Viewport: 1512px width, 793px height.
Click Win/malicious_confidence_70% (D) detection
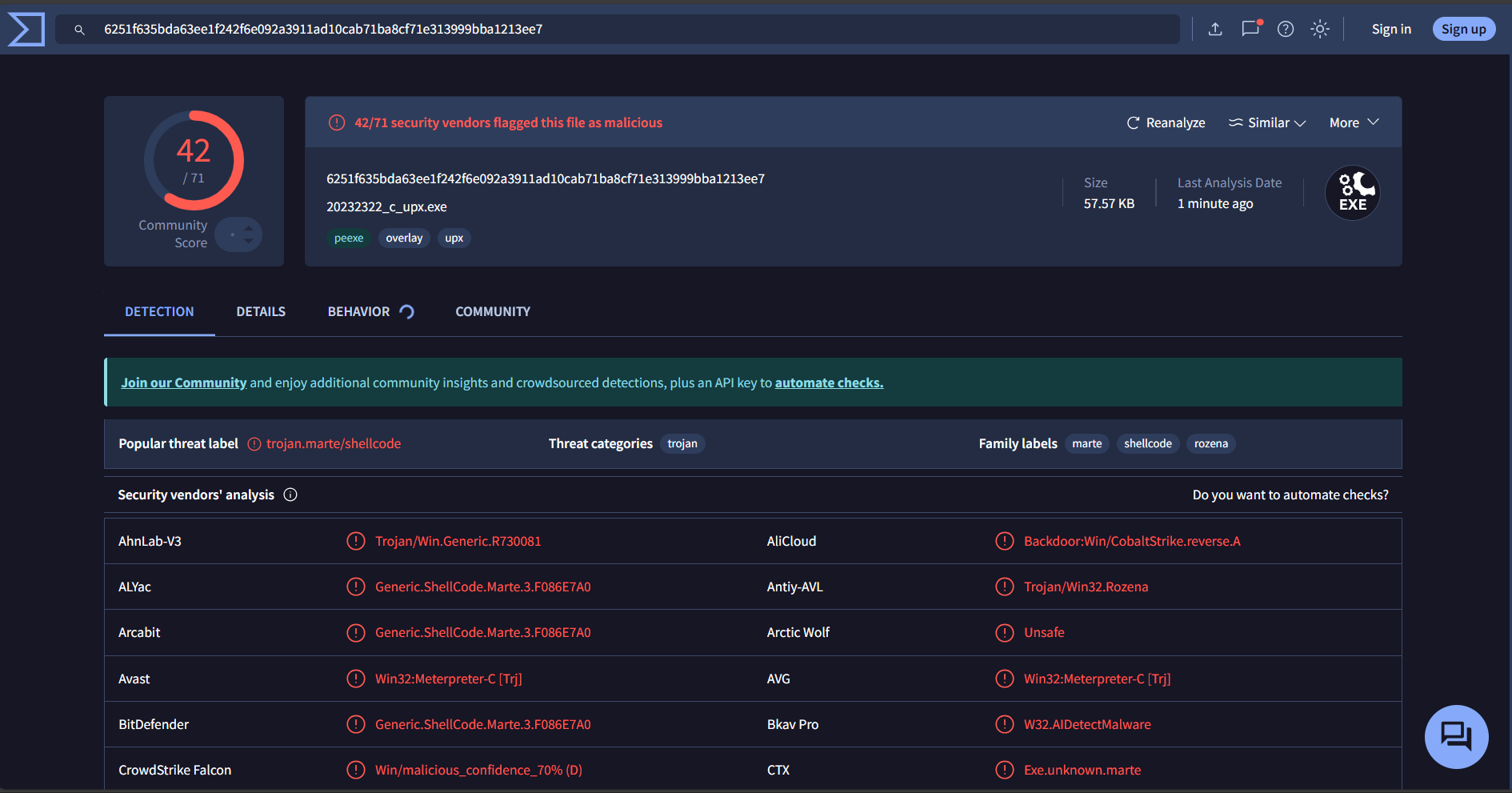[x=478, y=770]
